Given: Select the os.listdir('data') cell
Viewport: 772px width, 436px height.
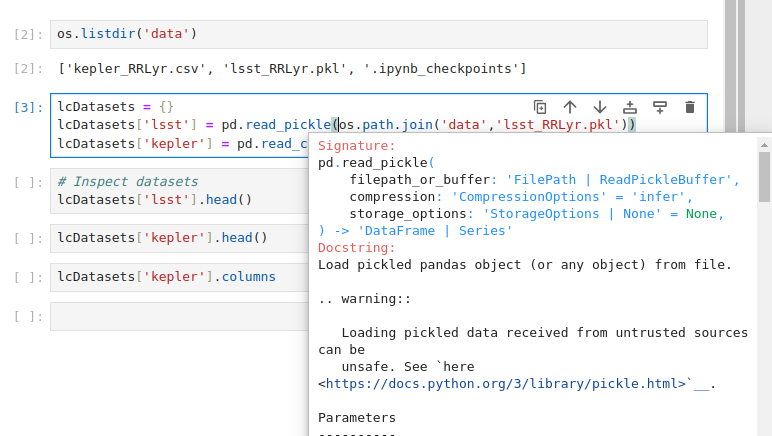Looking at the screenshot, I should 379,34.
